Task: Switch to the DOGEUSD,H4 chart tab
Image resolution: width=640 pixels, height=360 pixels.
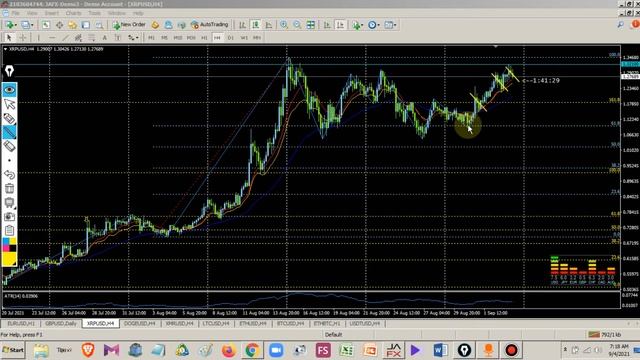Action: point(140,323)
